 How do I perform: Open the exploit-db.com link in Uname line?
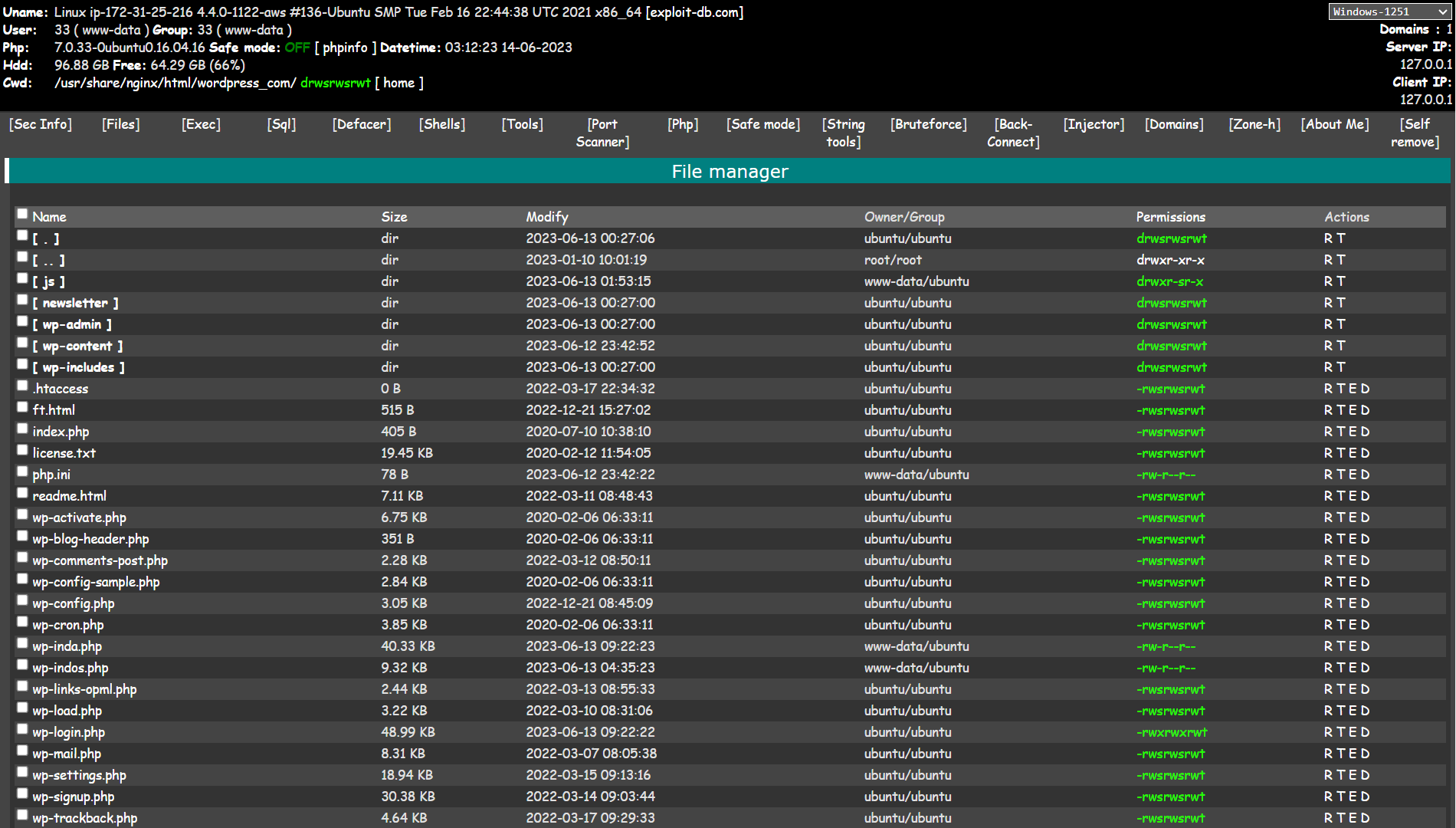click(x=694, y=12)
